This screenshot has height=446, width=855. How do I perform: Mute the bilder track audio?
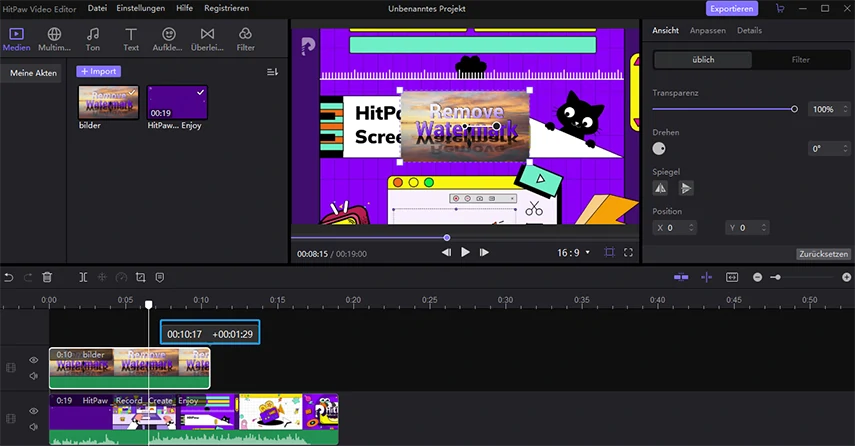(x=34, y=376)
